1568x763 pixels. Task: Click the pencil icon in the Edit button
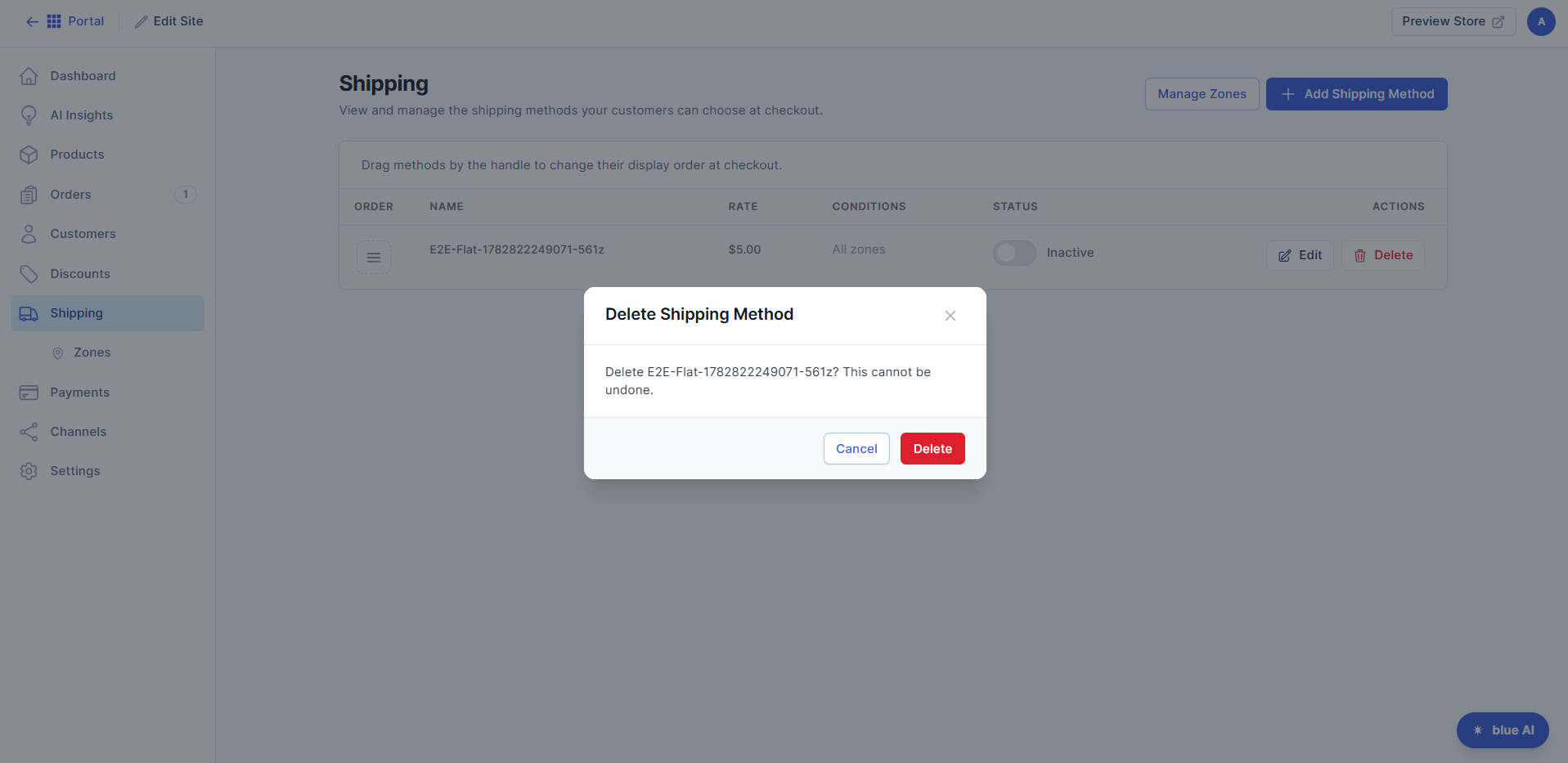coord(1285,256)
